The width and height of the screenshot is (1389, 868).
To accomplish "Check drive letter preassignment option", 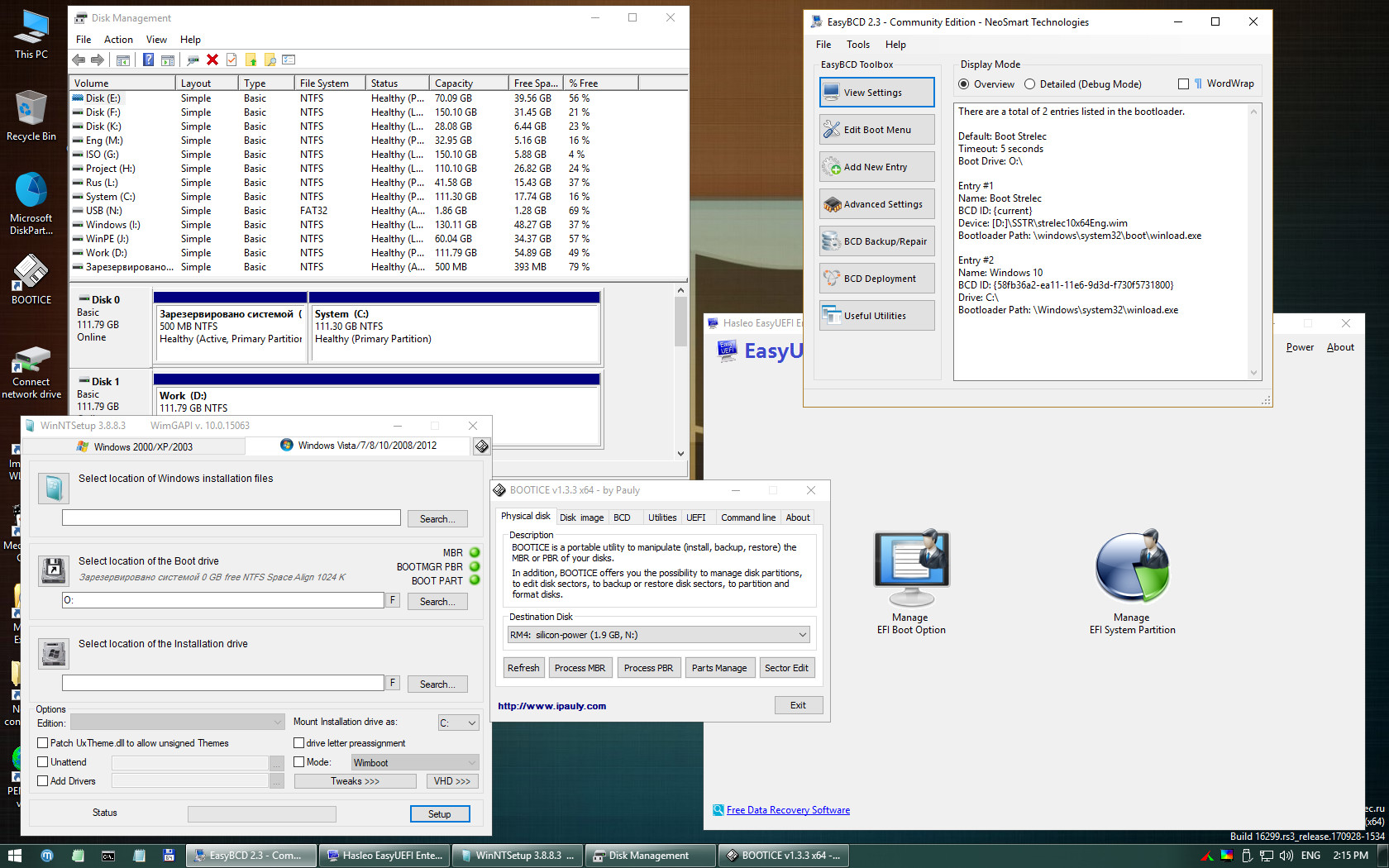I will pos(299,743).
